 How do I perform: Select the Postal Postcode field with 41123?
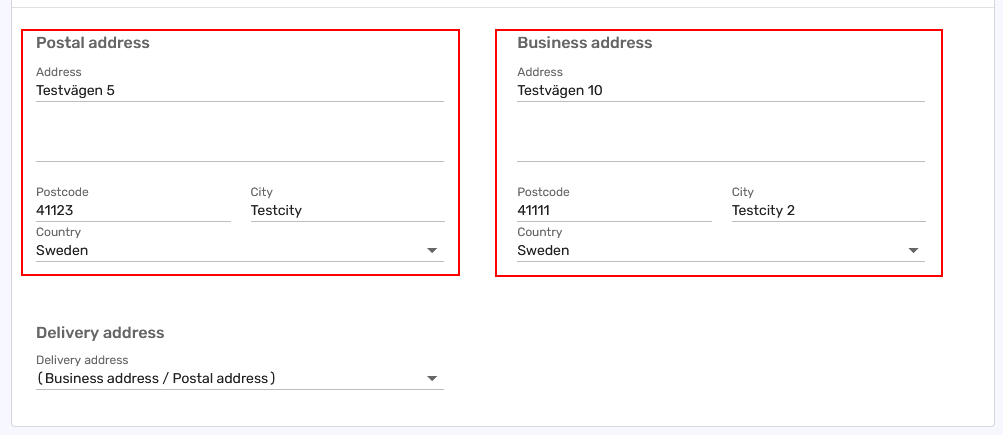[x=133, y=211]
